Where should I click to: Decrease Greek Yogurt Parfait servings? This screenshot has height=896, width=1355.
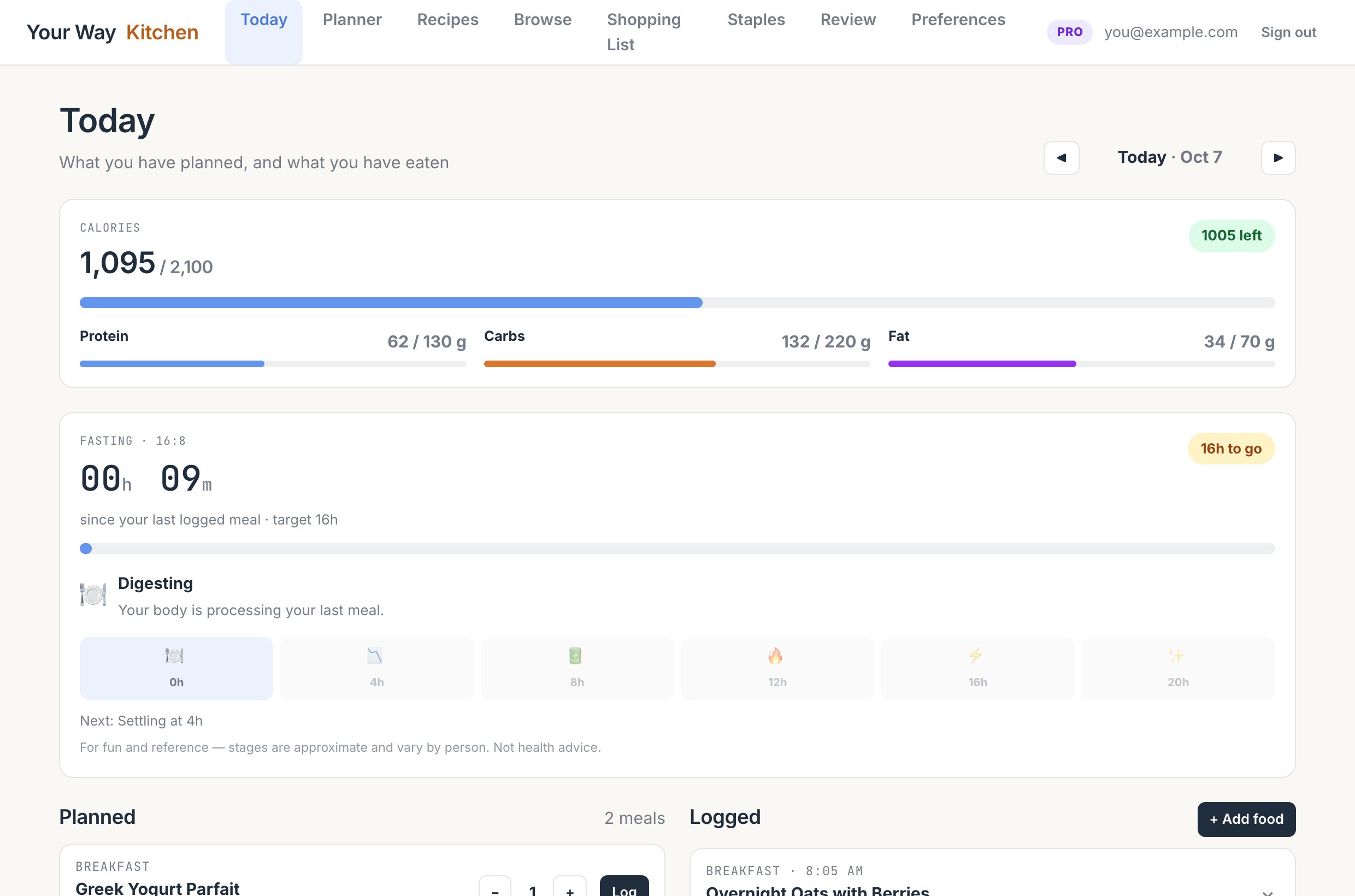[x=494, y=887]
